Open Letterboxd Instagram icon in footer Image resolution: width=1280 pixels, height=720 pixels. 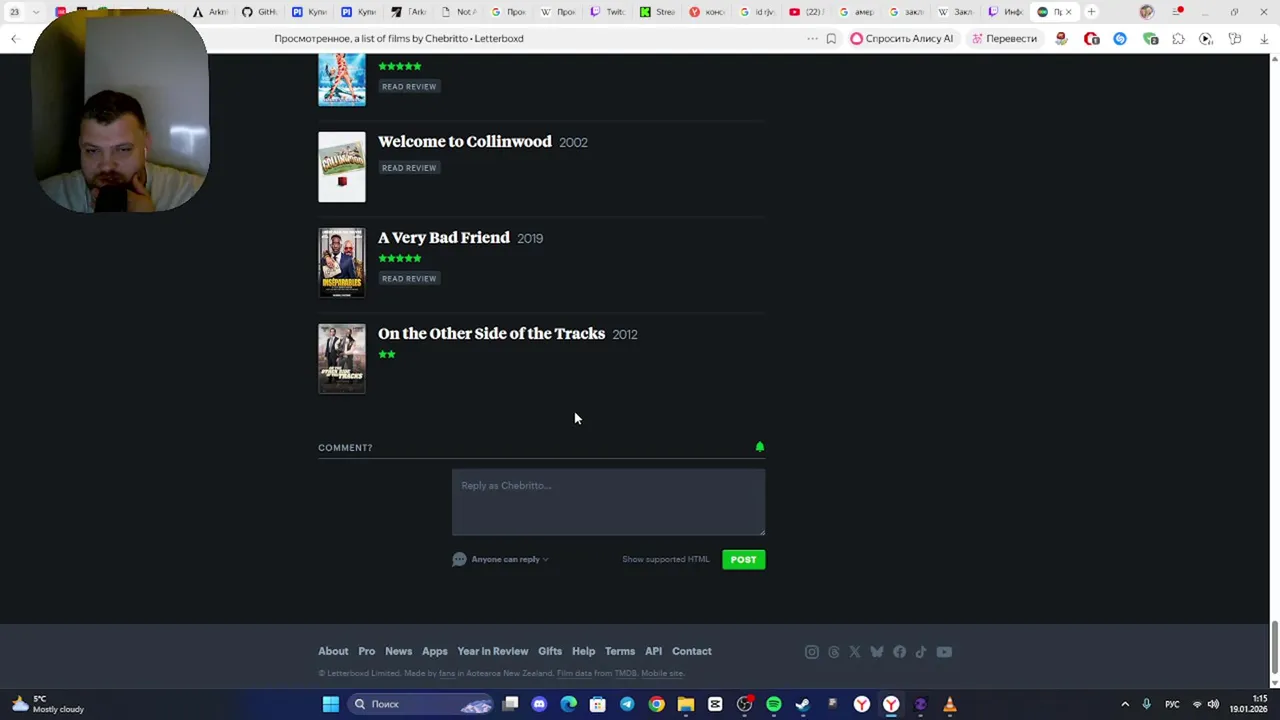(x=812, y=652)
